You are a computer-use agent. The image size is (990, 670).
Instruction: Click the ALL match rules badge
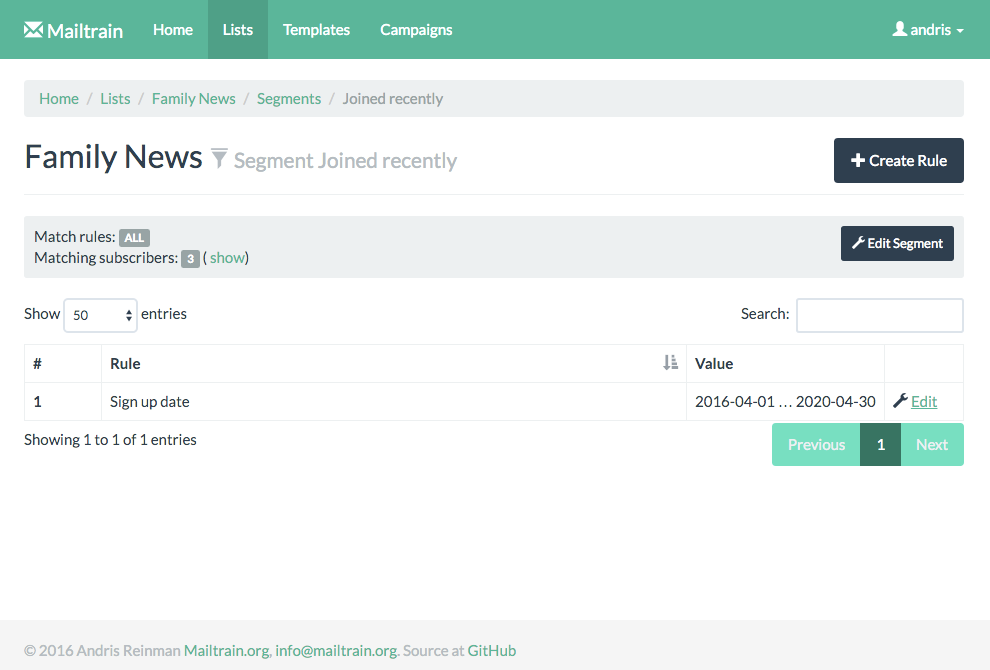pos(134,237)
